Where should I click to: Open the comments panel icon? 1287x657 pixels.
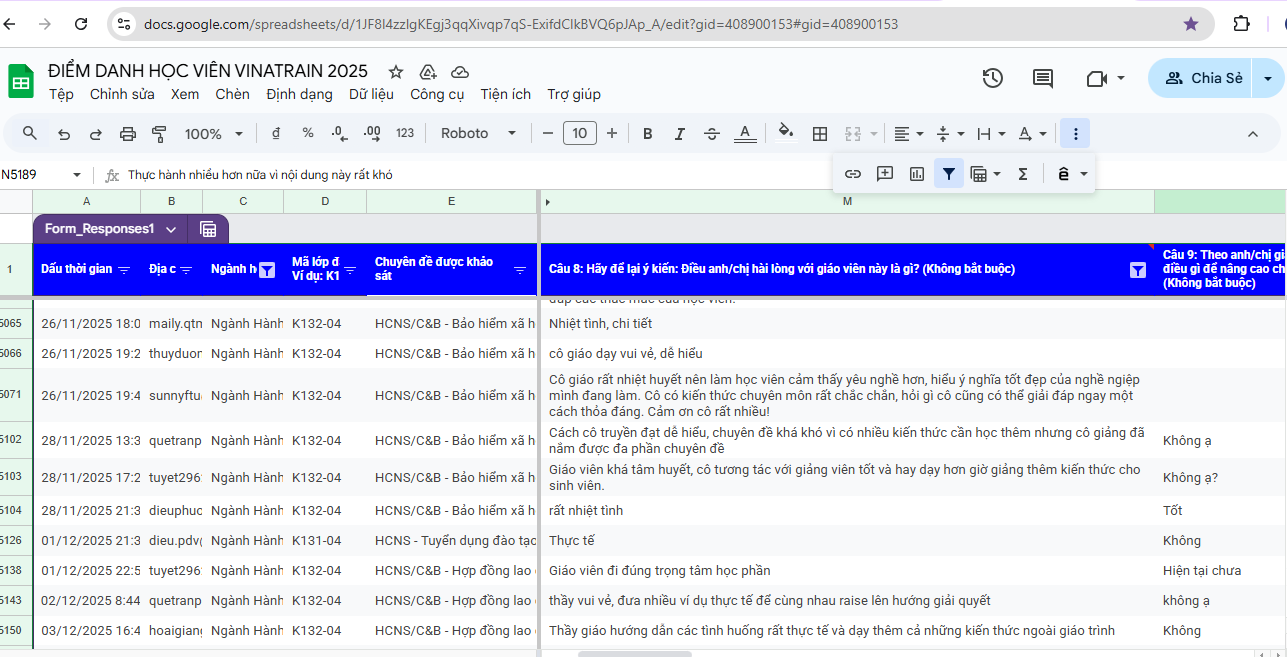[x=1043, y=78]
